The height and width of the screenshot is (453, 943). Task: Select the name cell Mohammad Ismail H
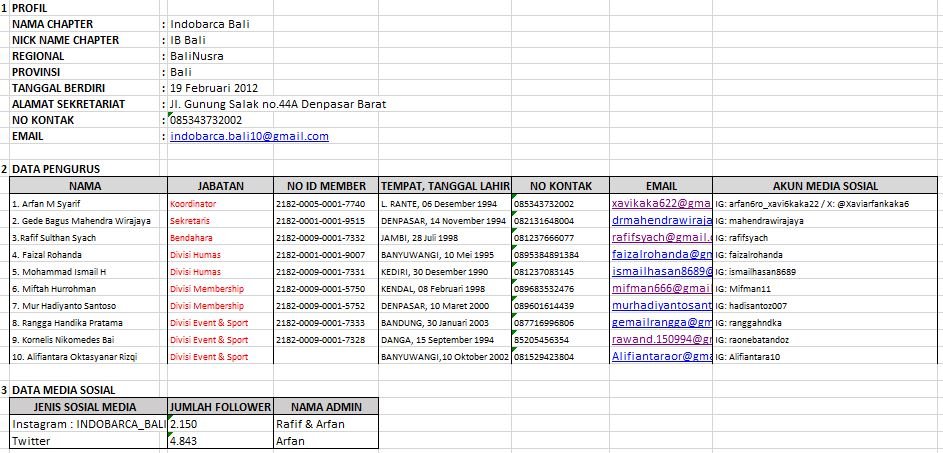[88, 271]
